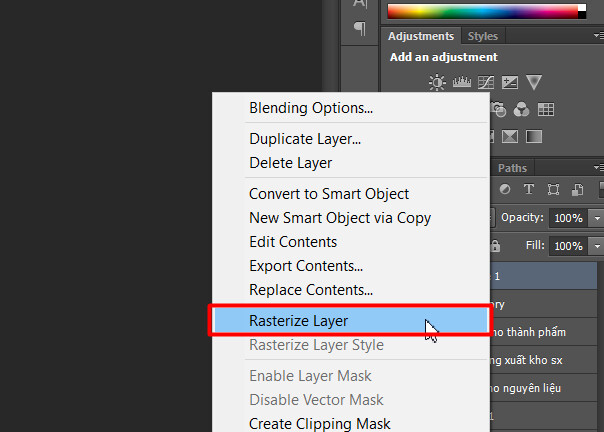The image size is (604, 432).
Task: Click Disable Vector Mask menu item
Action: 350,400
